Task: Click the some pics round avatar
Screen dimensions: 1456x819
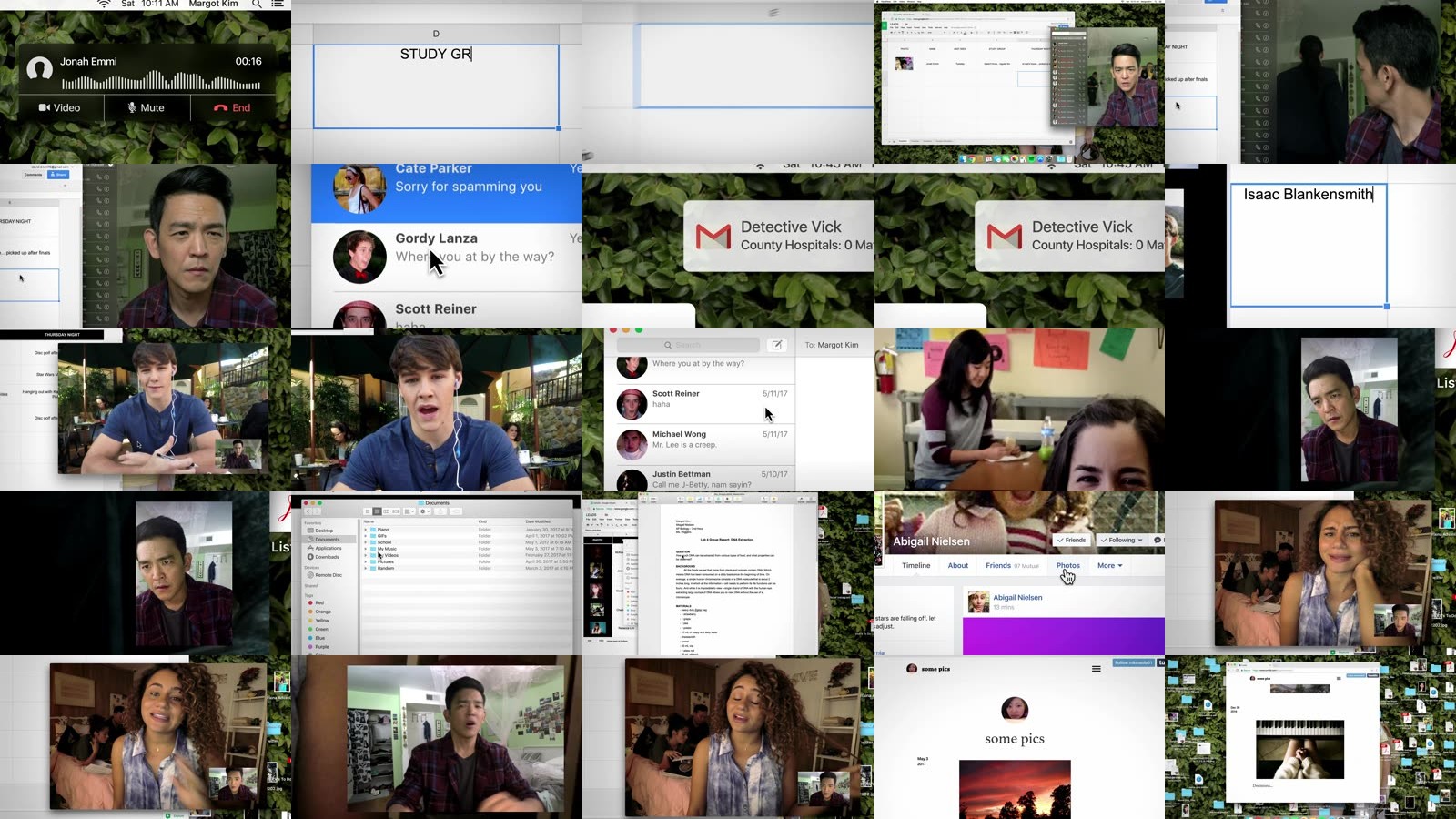Action: click(x=1015, y=709)
